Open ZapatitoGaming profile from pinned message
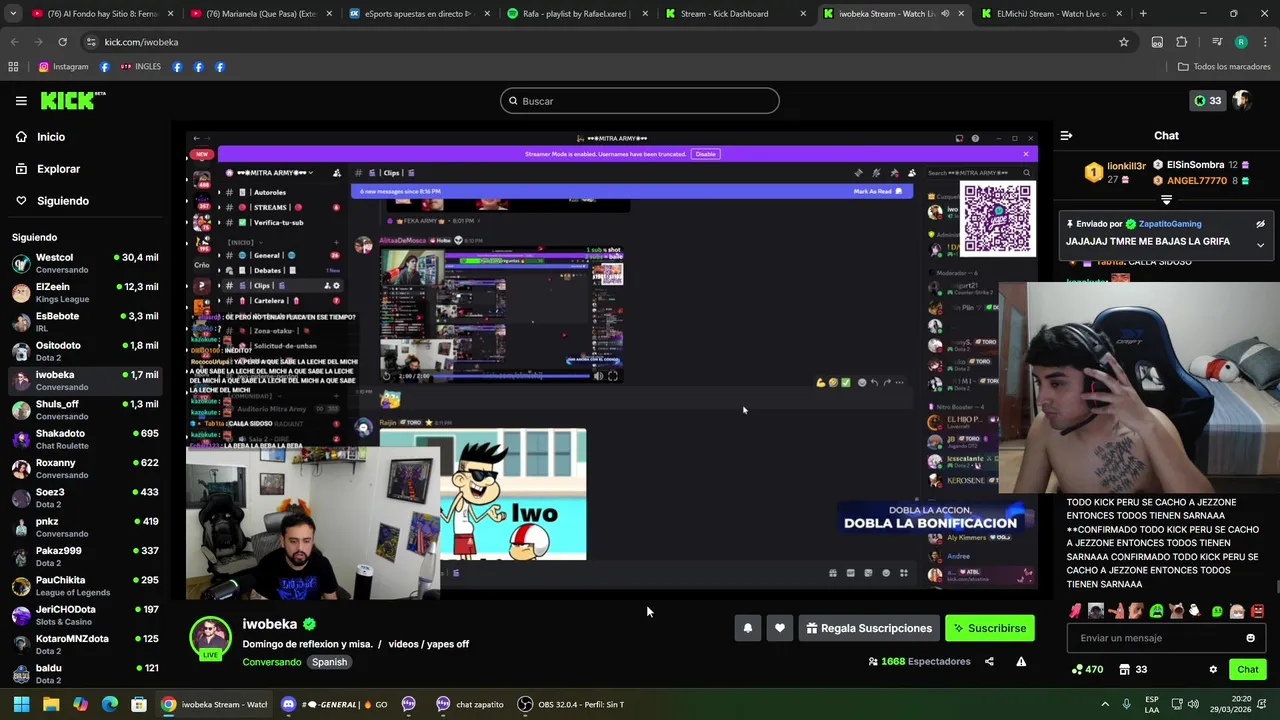Image resolution: width=1280 pixels, height=720 pixels. tap(1170, 224)
